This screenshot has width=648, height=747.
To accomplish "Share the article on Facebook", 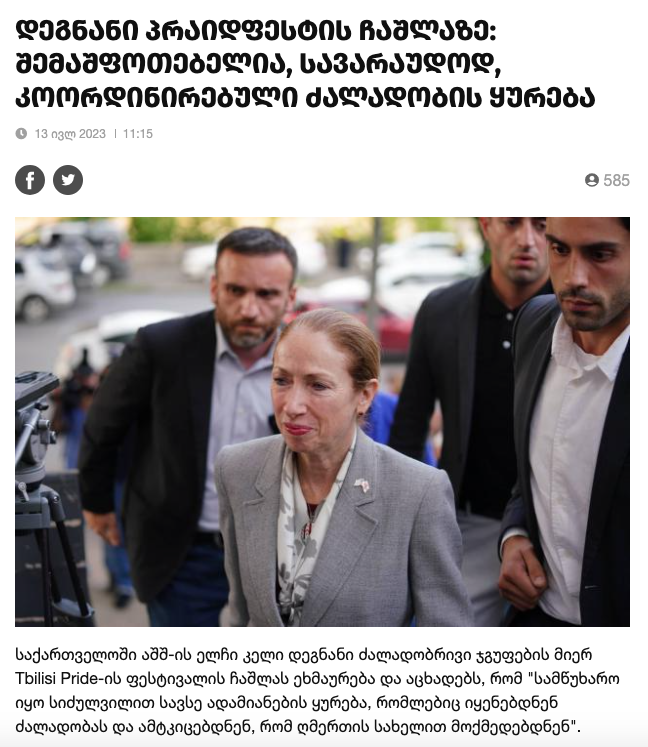I will (30, 180).
